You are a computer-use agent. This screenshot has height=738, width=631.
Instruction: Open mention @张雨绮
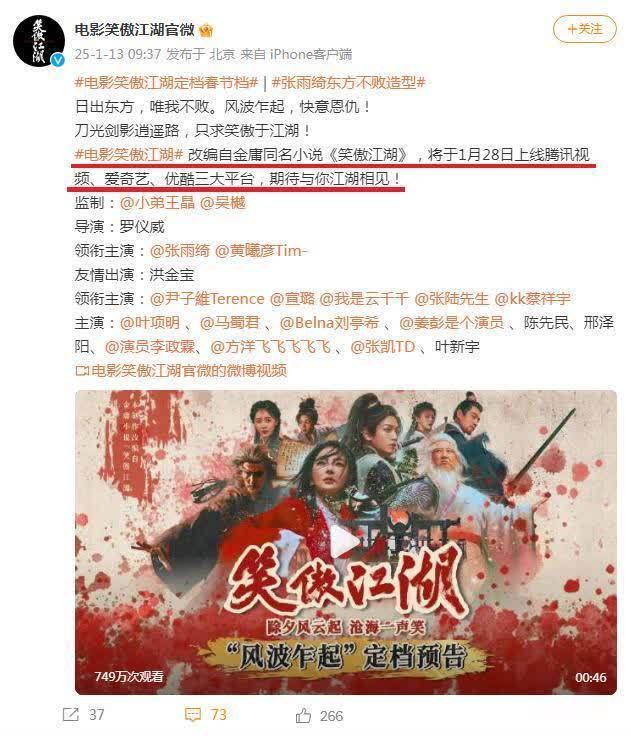click(179, 251)
